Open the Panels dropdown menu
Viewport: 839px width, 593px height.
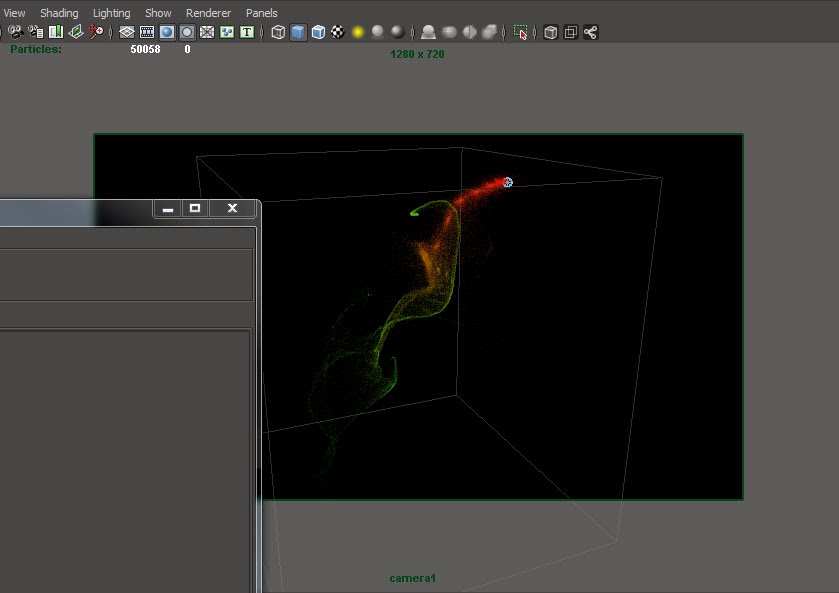click(x=262, y=13)
